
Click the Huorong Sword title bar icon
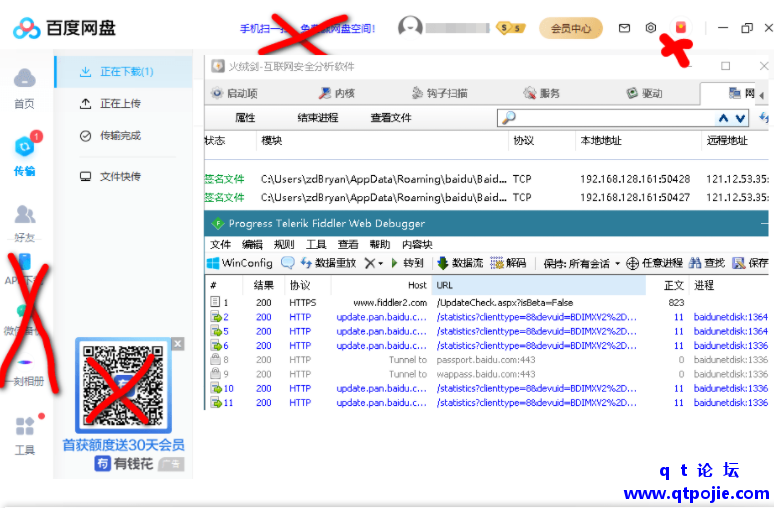[x=218, y=66]
